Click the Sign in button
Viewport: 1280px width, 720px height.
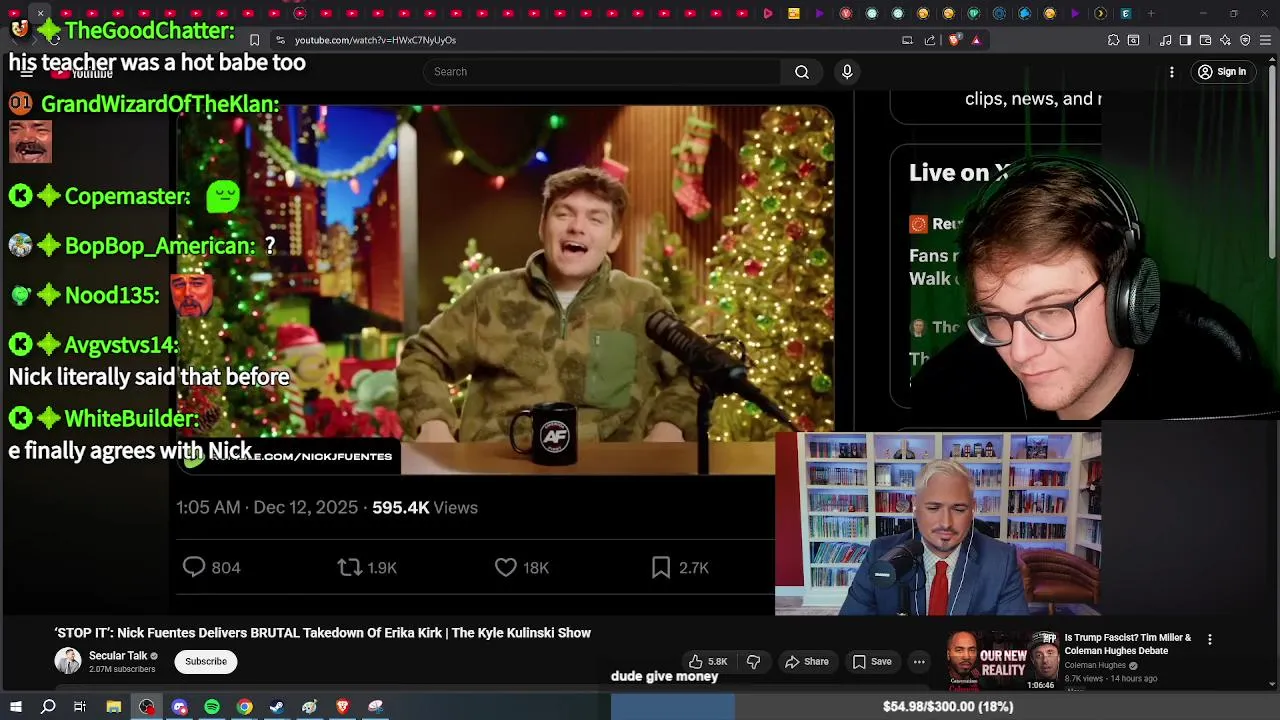pos(1222,72)
